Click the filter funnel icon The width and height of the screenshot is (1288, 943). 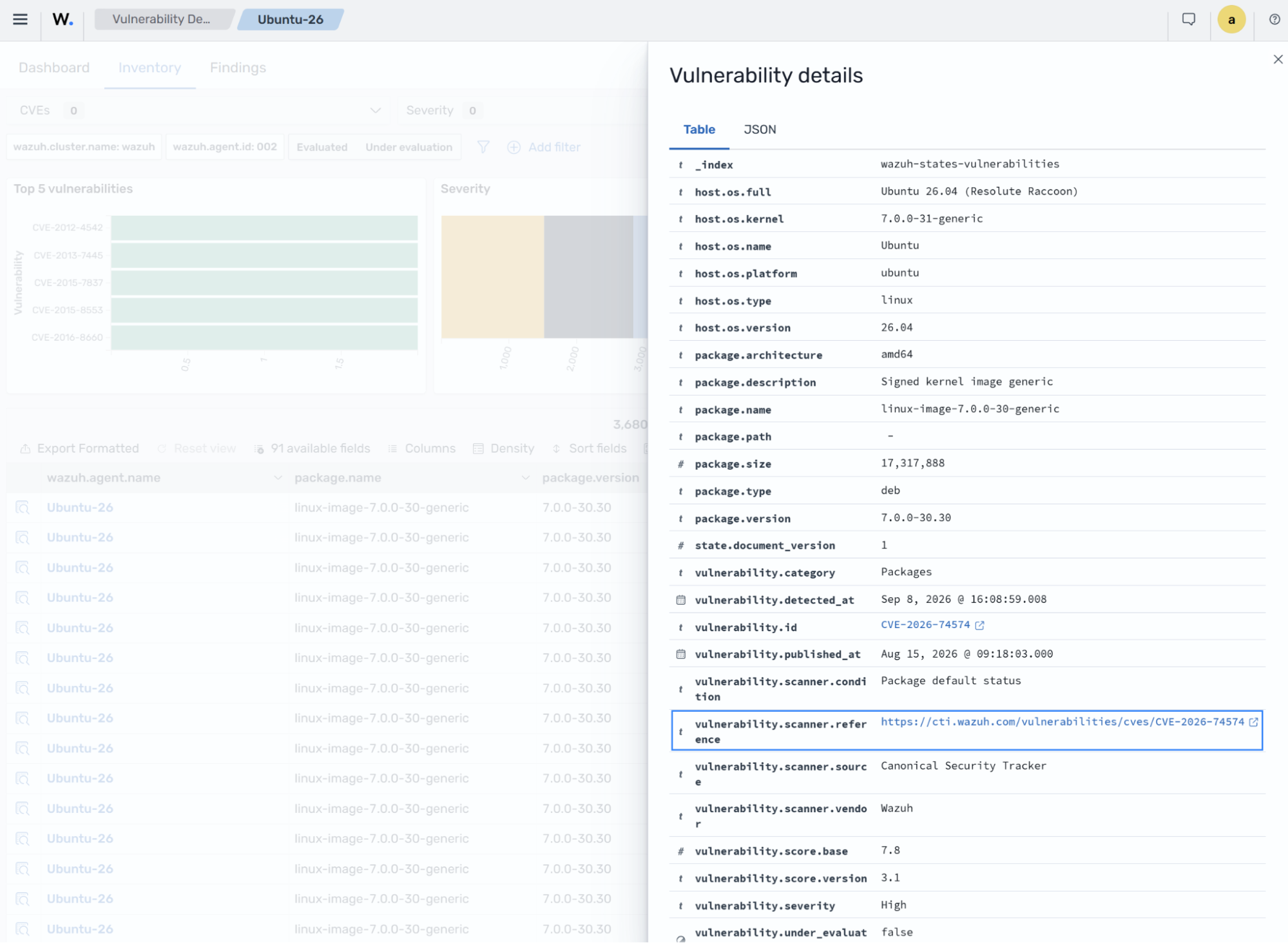coord(483,148)
